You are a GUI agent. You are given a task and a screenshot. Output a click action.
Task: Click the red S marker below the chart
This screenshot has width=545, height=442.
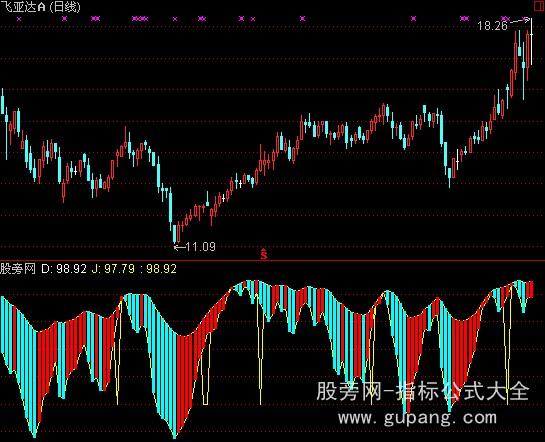click(x=264, y=254)
